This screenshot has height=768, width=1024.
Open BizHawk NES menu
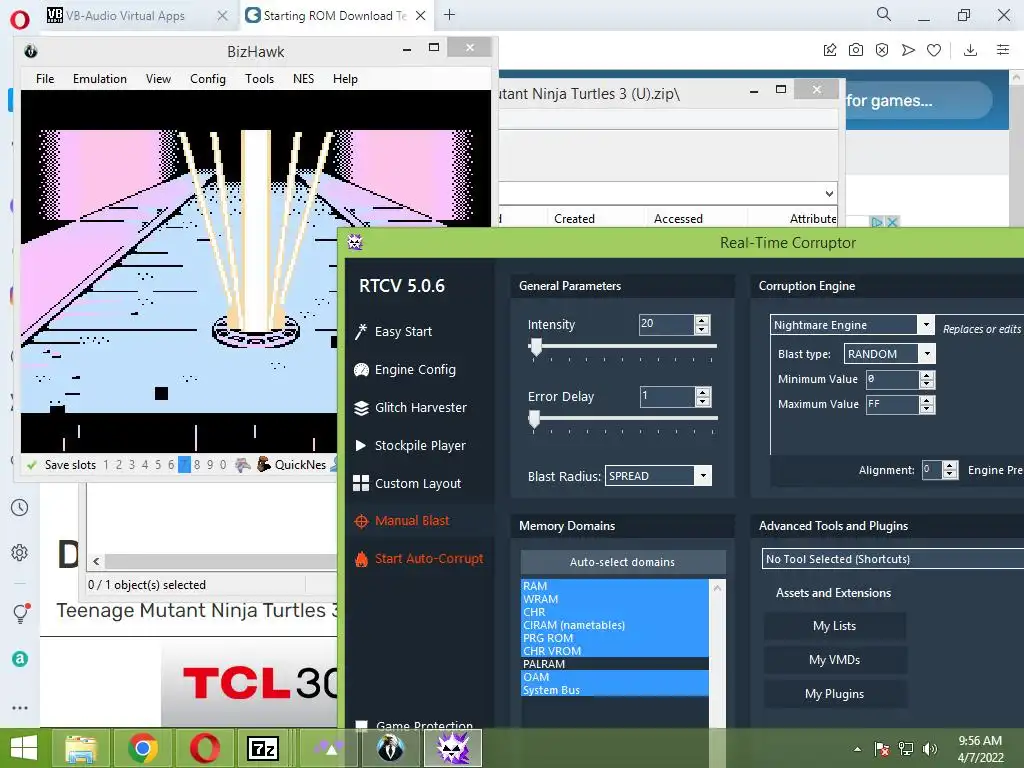(x=303, y=79)
